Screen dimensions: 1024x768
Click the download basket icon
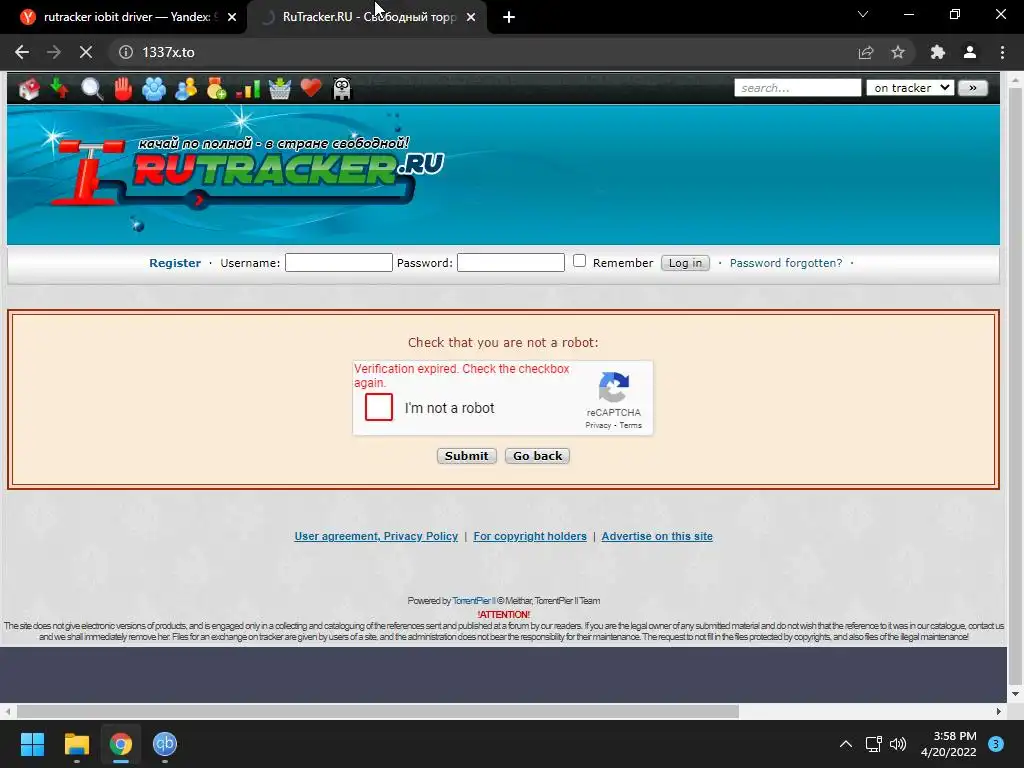coord(280,88)
